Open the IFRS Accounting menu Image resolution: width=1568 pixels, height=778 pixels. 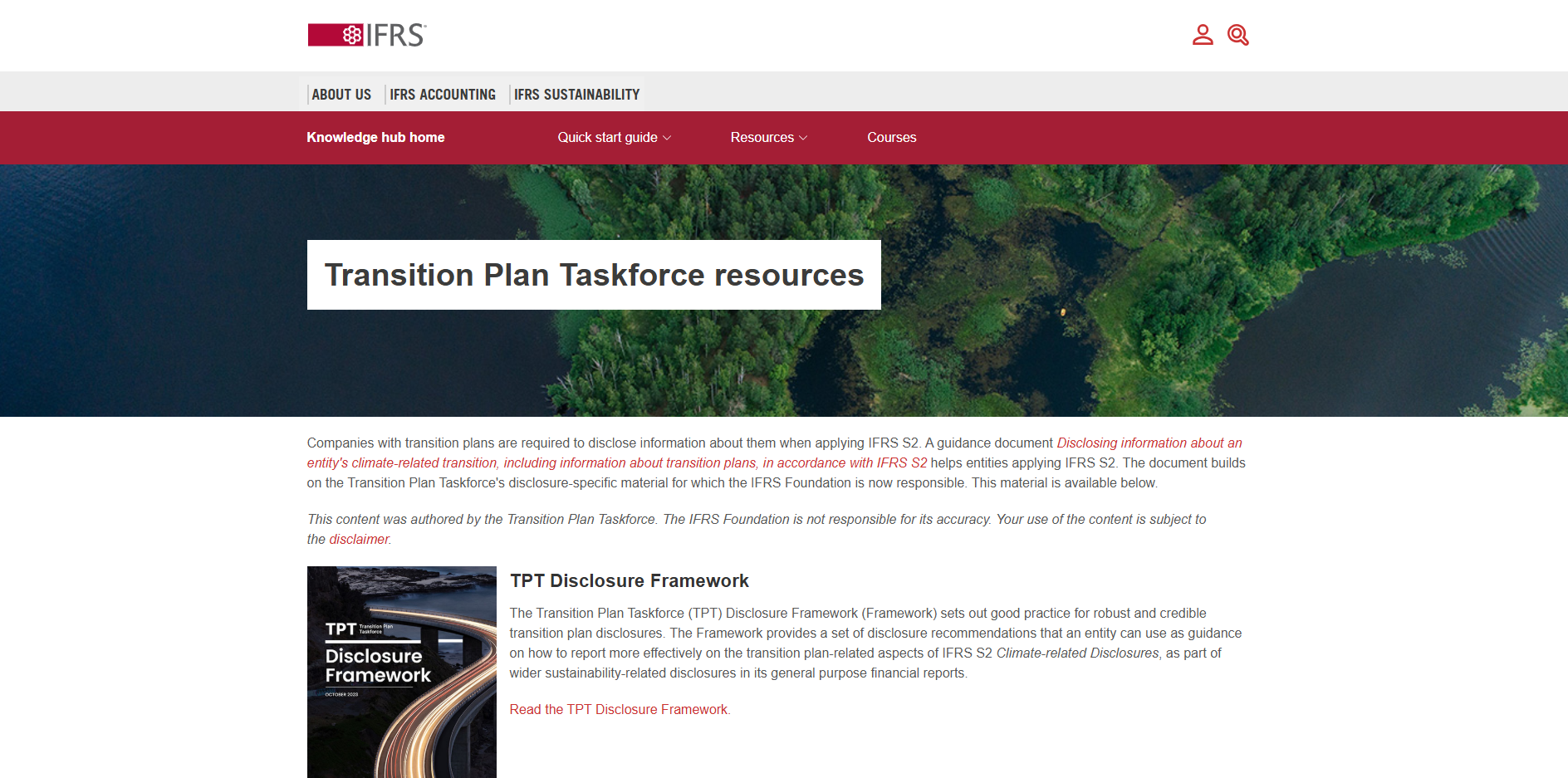[443, 95]
